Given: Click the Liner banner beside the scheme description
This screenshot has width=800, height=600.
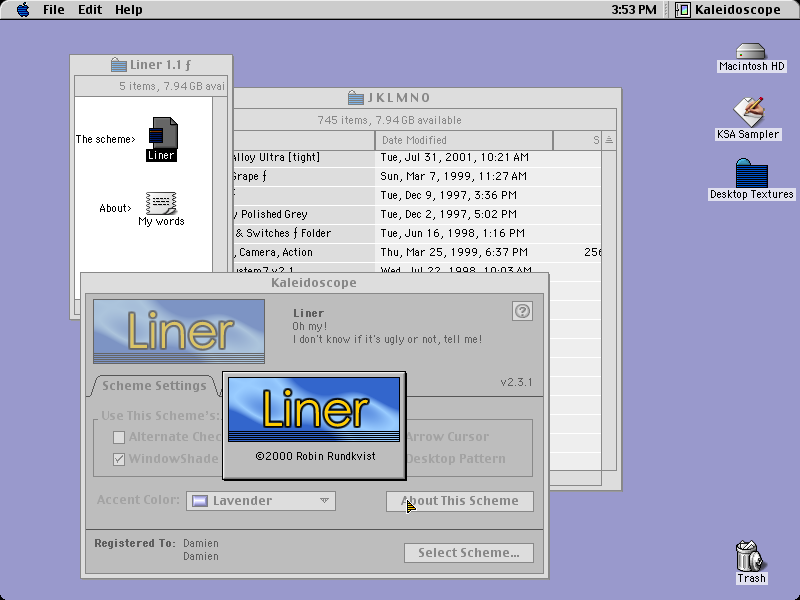Looking at the screenshot, I should (179, 332).
